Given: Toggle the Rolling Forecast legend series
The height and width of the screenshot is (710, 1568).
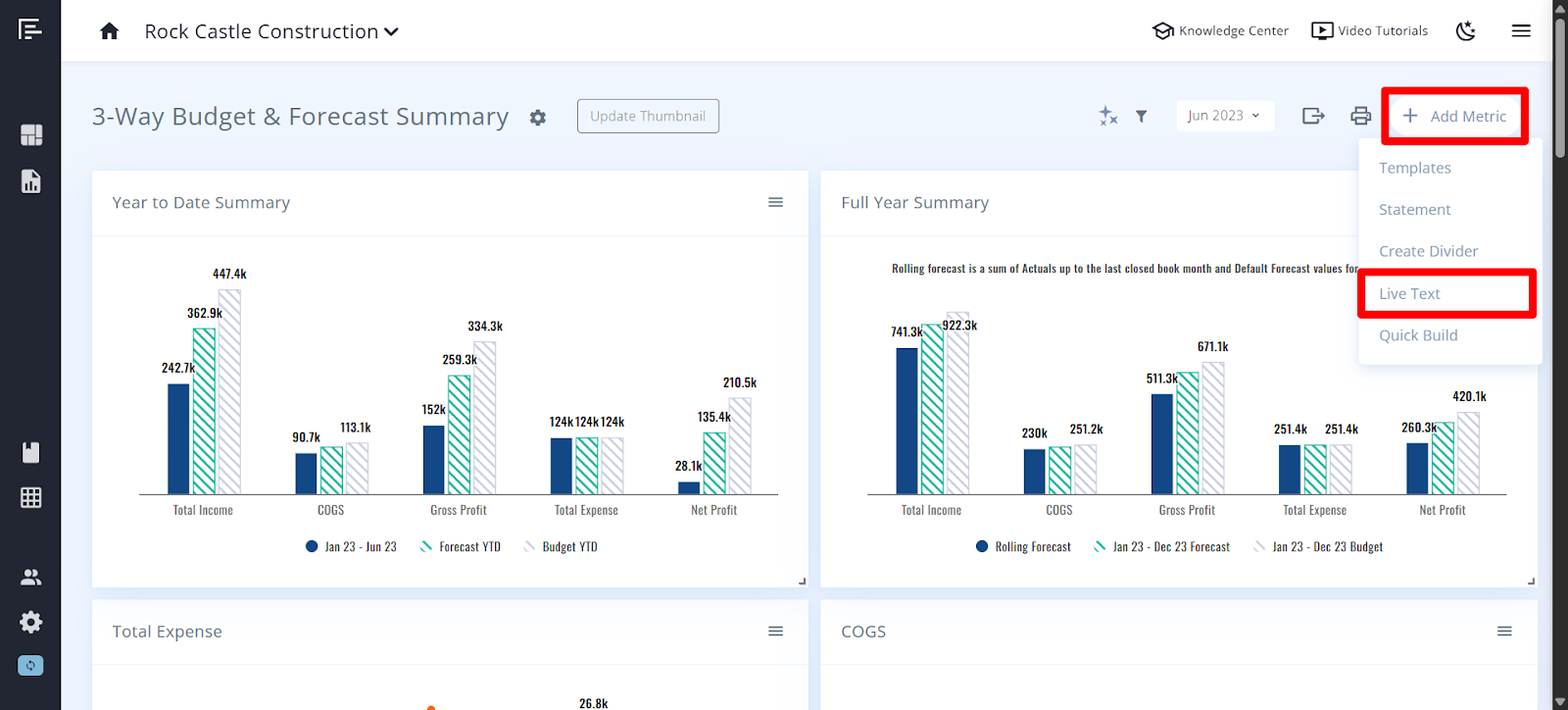Looking at the screenshot, I should [1024, 547].
